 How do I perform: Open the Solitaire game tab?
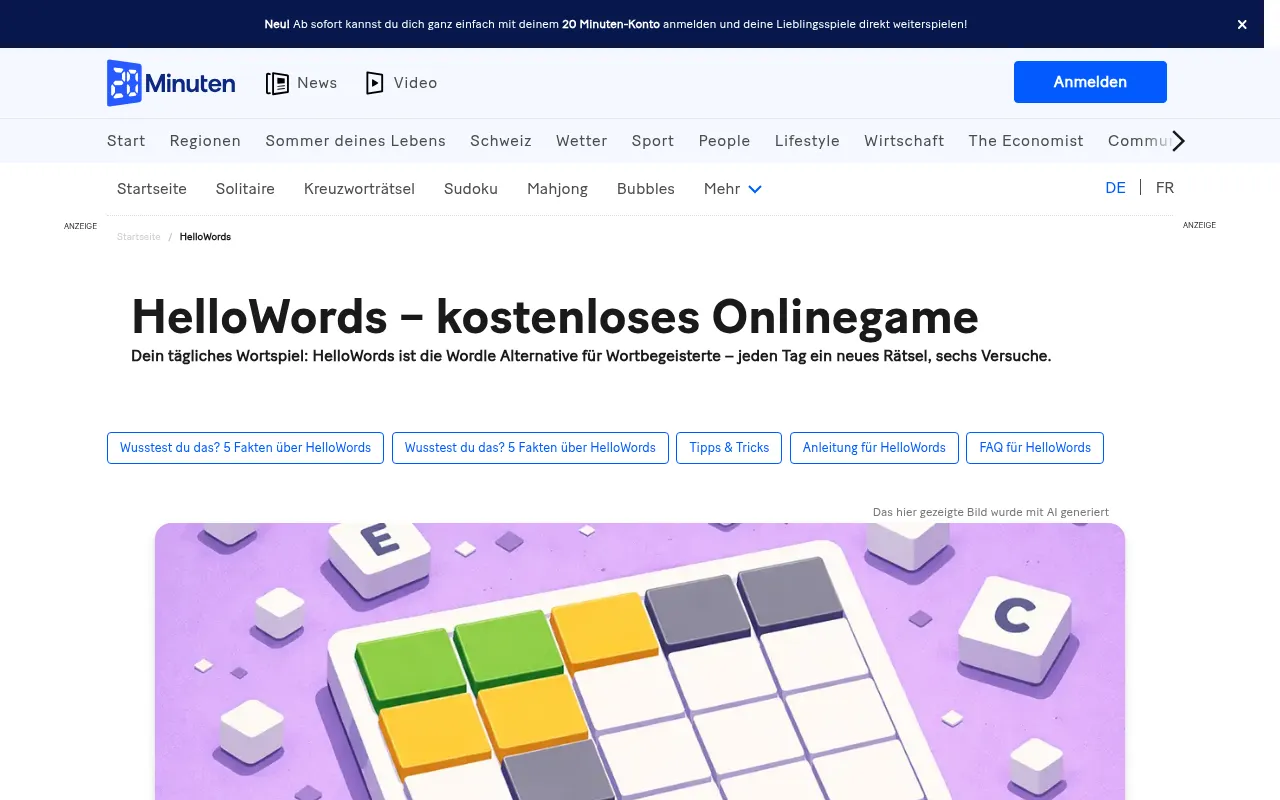point(245,189)
